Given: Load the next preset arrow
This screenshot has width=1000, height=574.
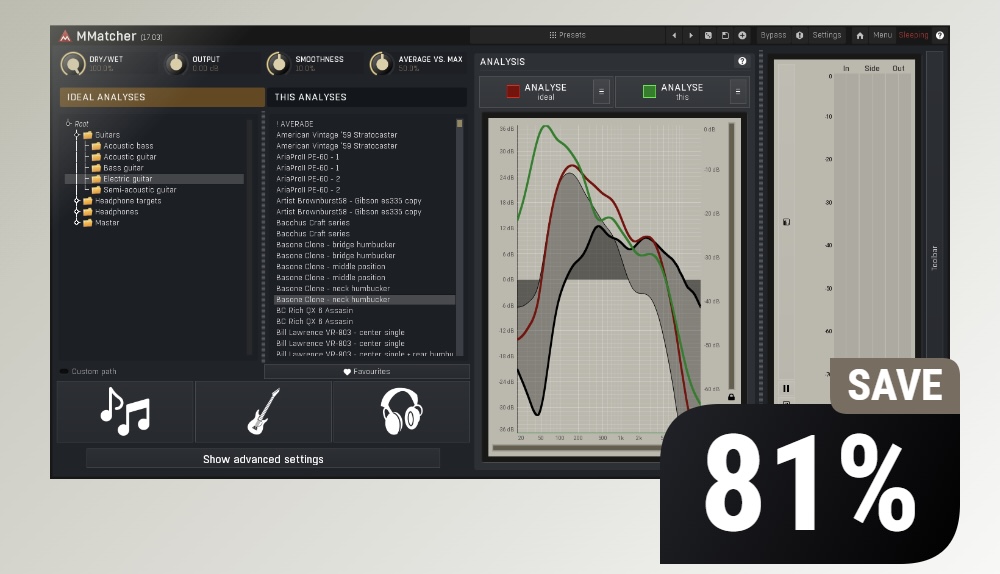Looking at the screenshot, I should [691, 36].
